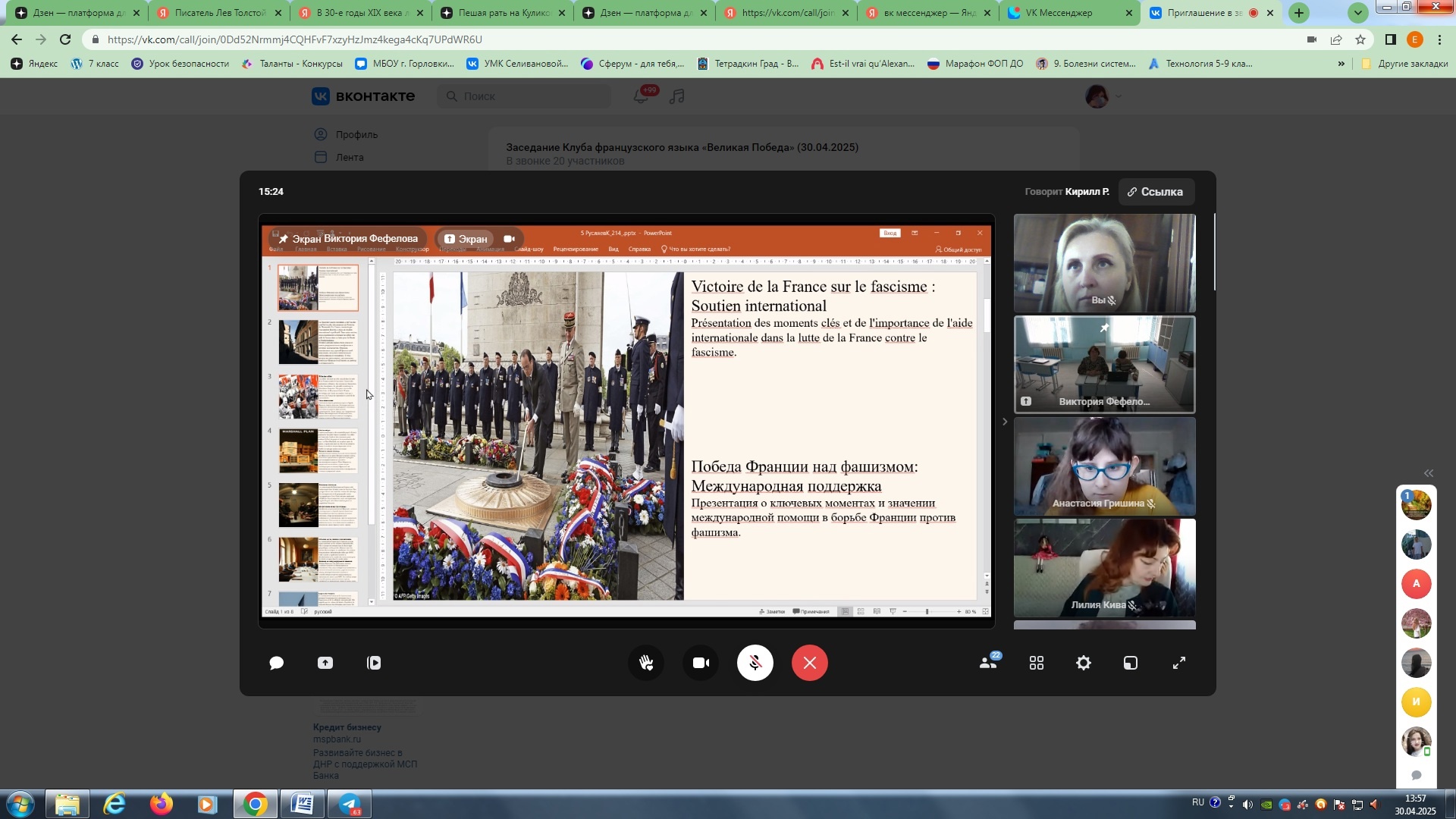The width and height of the screenshot is (1456, 819).
Task: Open tab search dropdown arrow
Action: click(1358, 13)
